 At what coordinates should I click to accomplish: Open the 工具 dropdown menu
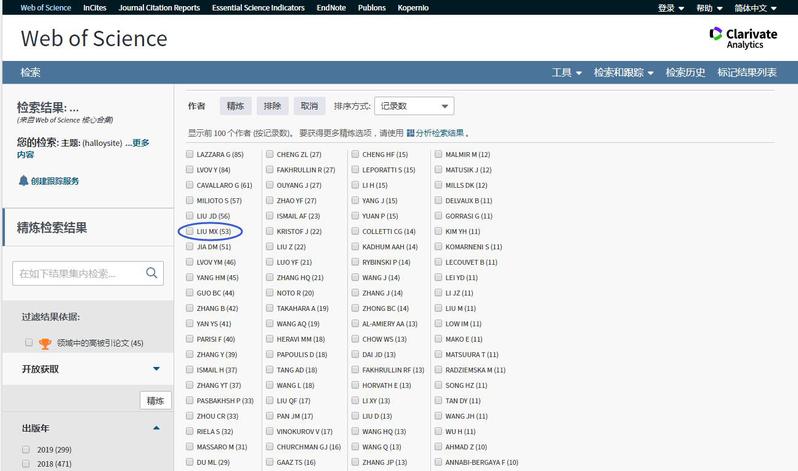pyautogui.click(x=566, y=73)
